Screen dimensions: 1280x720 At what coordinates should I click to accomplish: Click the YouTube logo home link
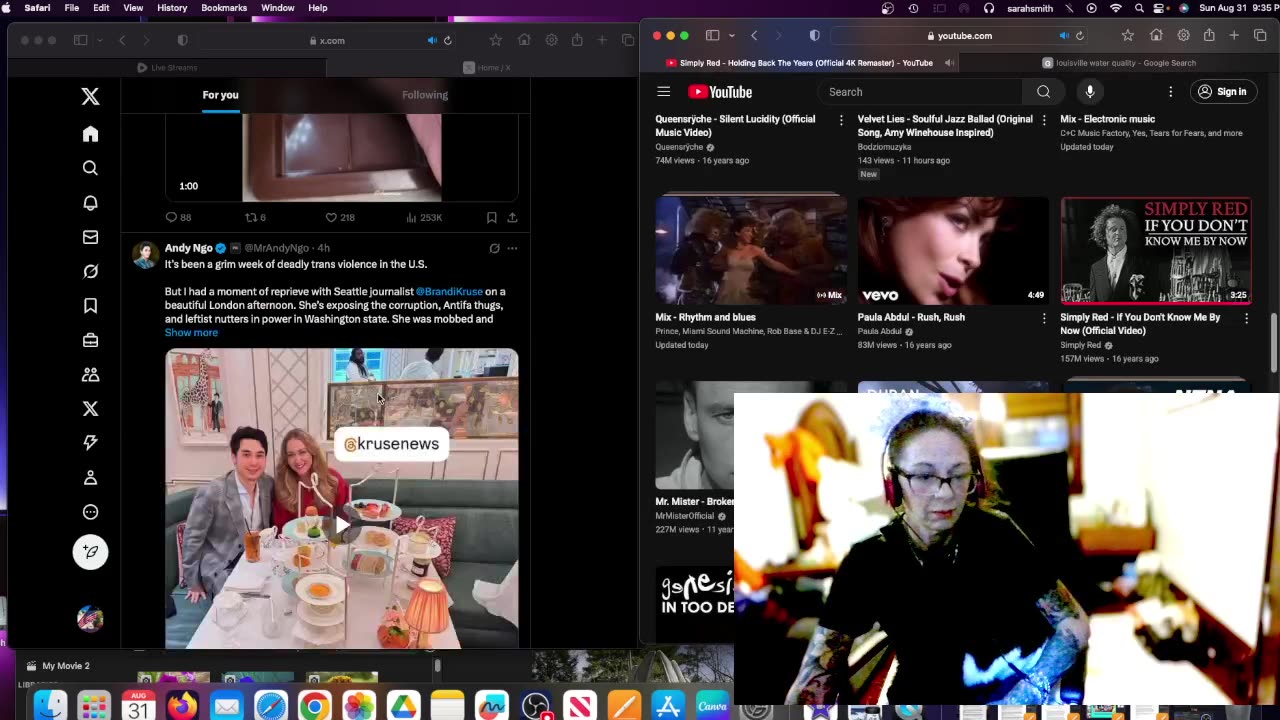click(x=720, y=92)
